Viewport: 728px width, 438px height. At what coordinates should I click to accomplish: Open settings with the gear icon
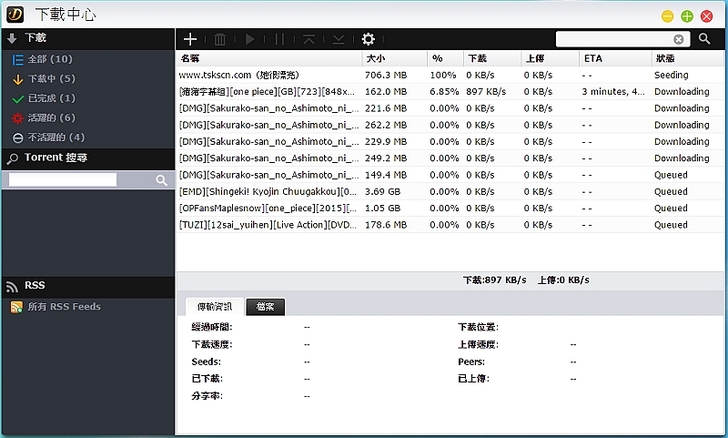[x=368, y=39]
